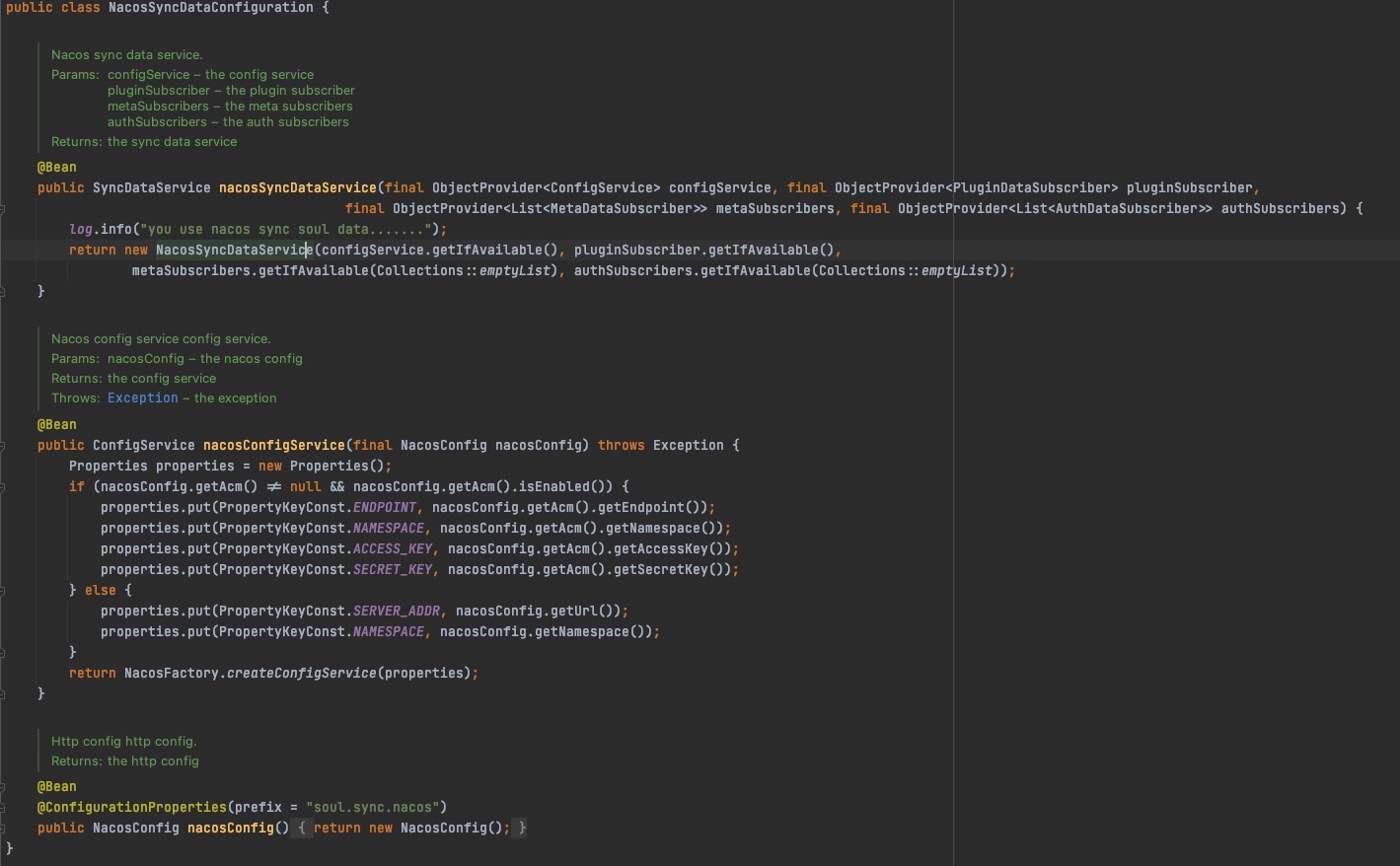Screen dimensions: 1400x866
Task: Click the first Collections::emptyList argument
Action: tap(464, 270)
